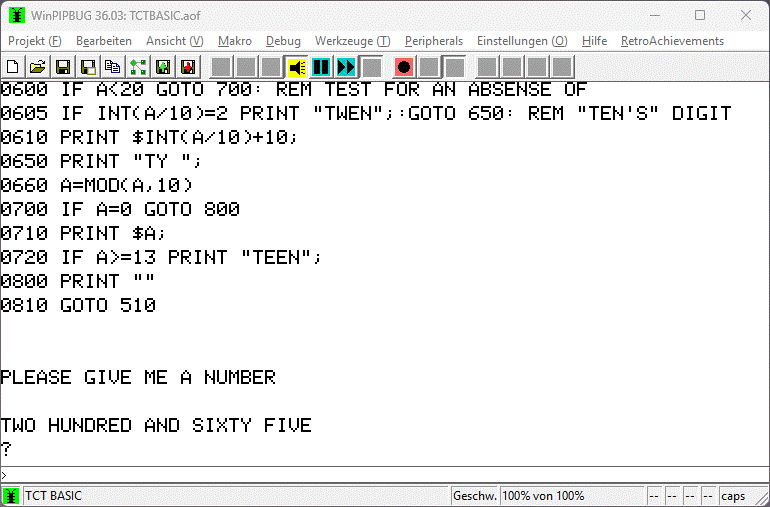Image resolution: width=770 pixels, height=507 pixels.
Task: Toggle the fast-forward turbo button
Action: click(347, 67)
